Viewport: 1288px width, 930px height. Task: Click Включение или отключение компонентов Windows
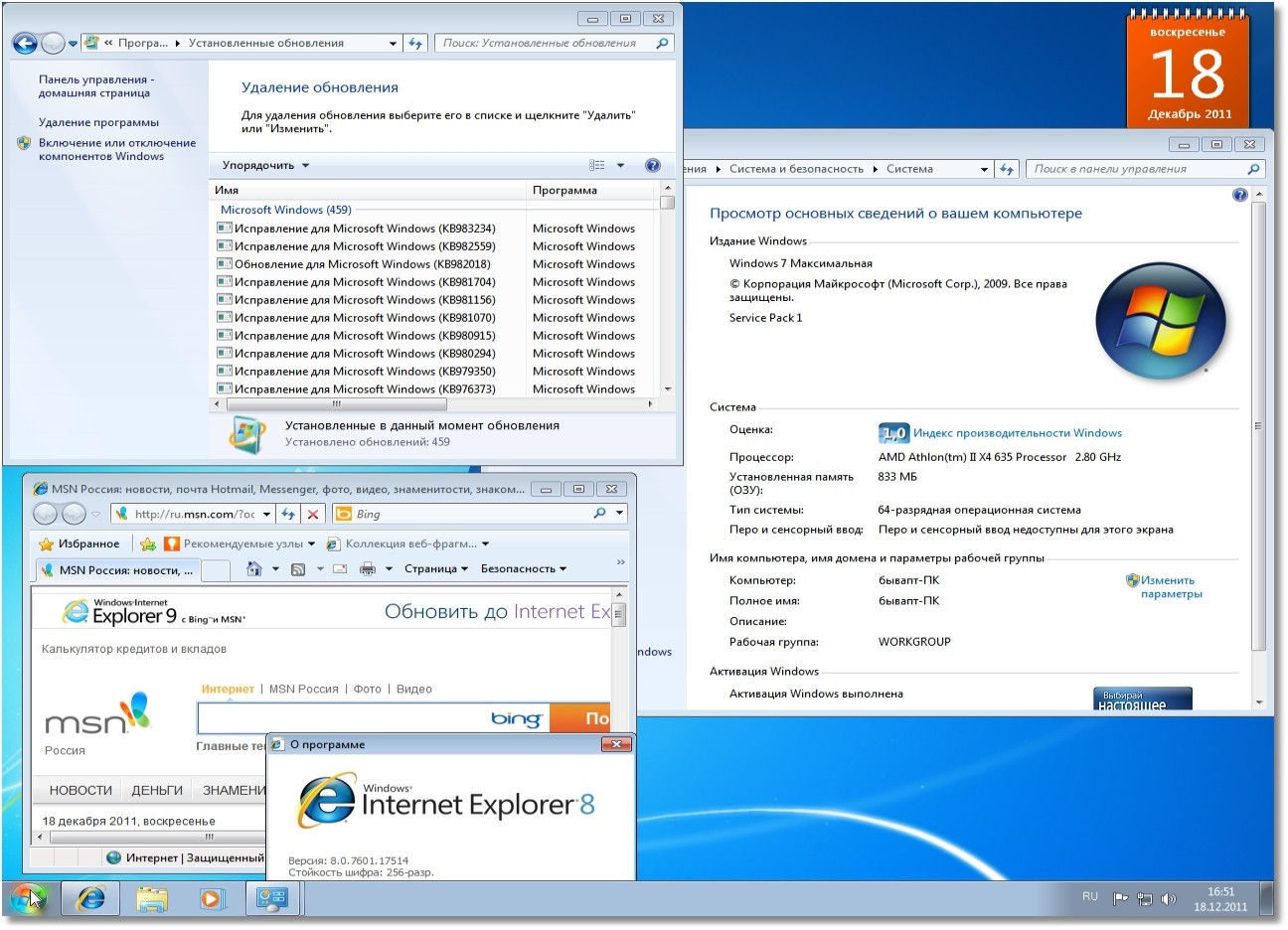tap(116, 149)
